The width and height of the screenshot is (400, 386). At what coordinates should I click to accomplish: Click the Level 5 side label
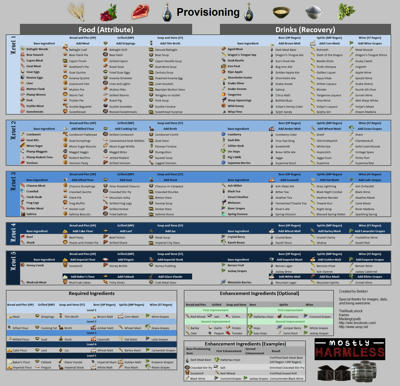tap(13, 262)
